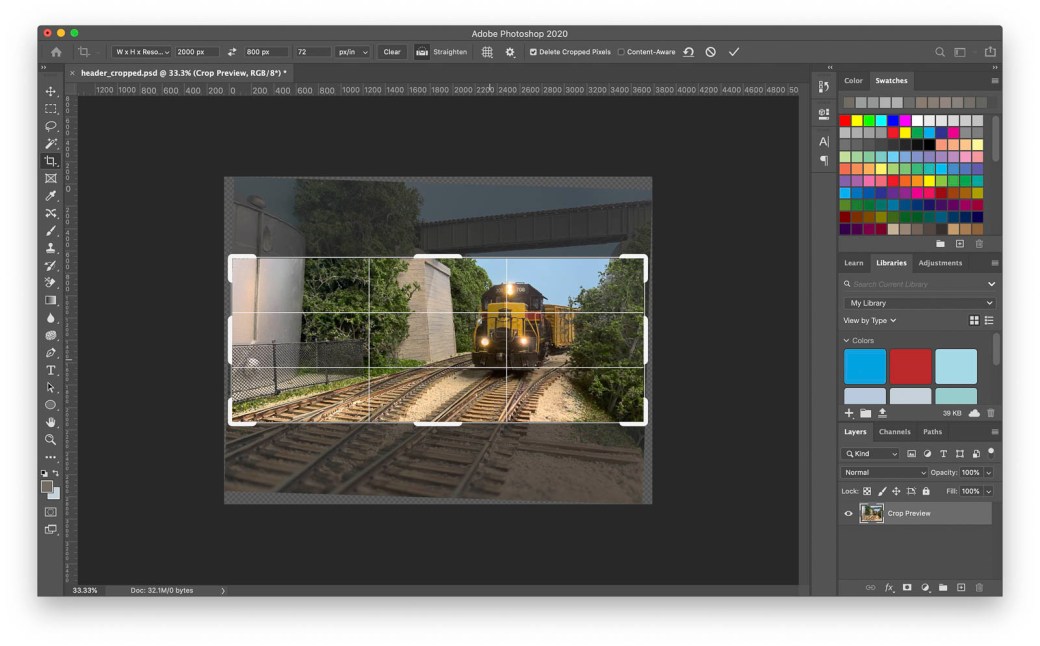This screenshot has height=646, width=1040.
Task: Enable the Content-Aware checkbox
Action: [x=621, y=52]
